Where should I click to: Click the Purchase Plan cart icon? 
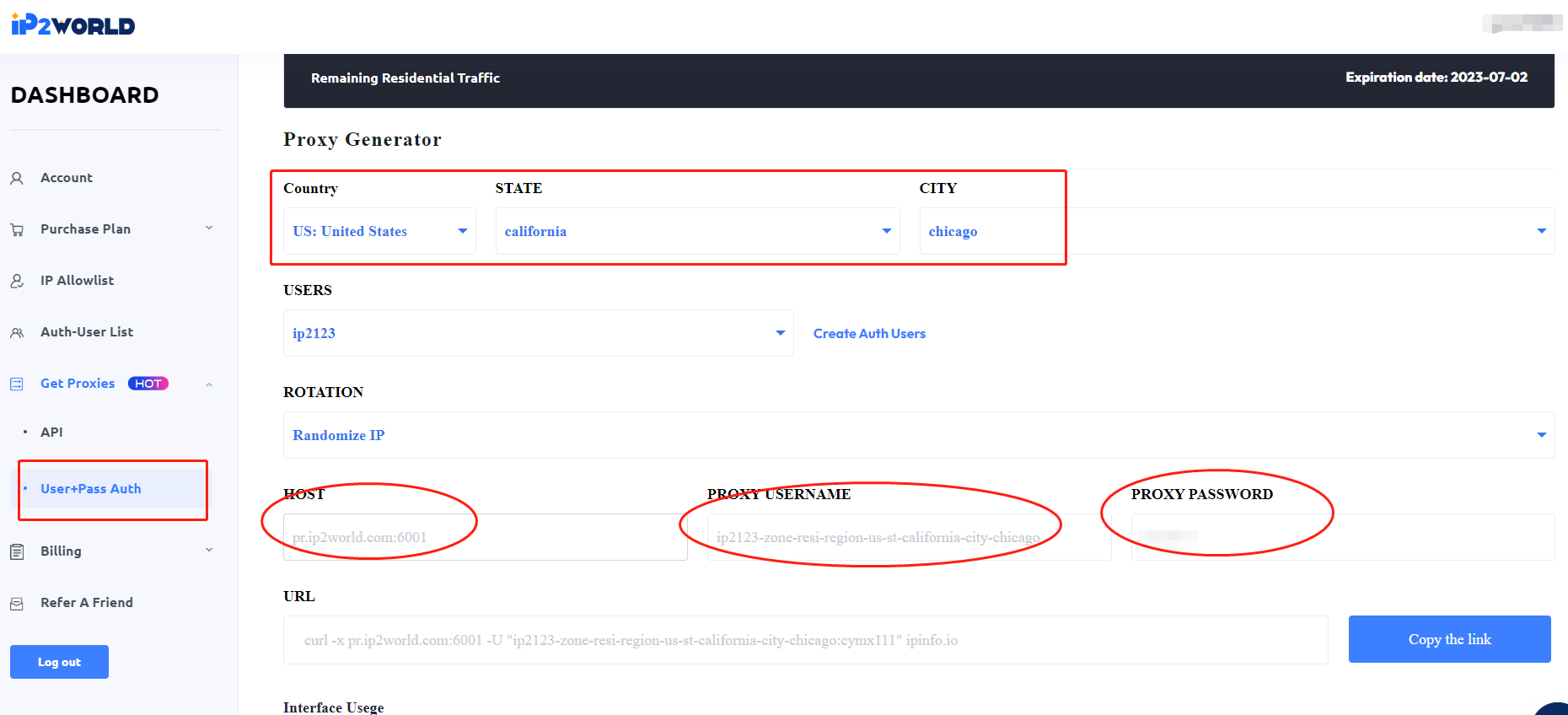[17, 230]
